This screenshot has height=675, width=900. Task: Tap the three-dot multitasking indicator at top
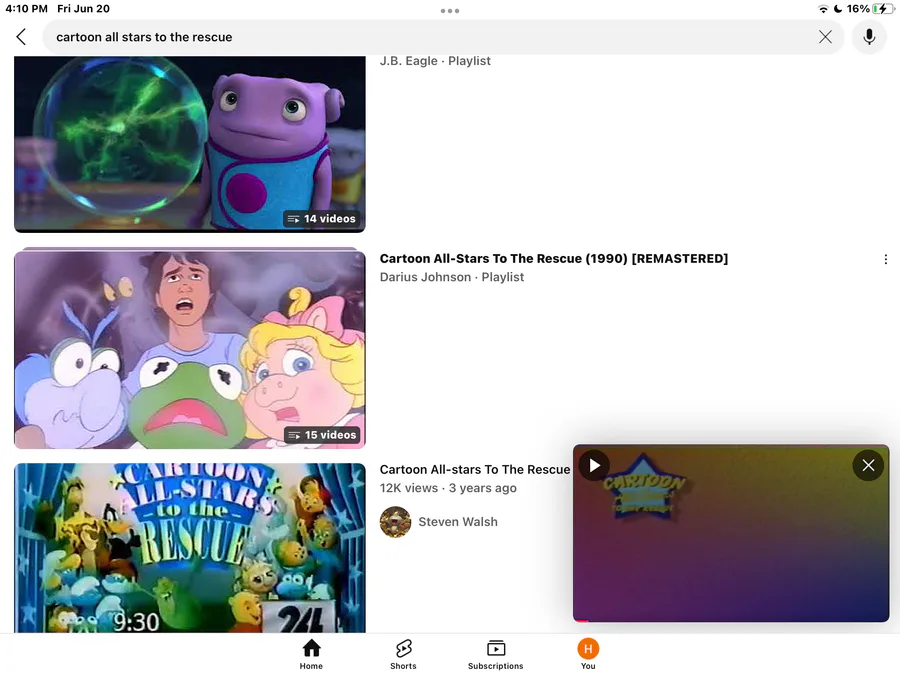(450, 10)
